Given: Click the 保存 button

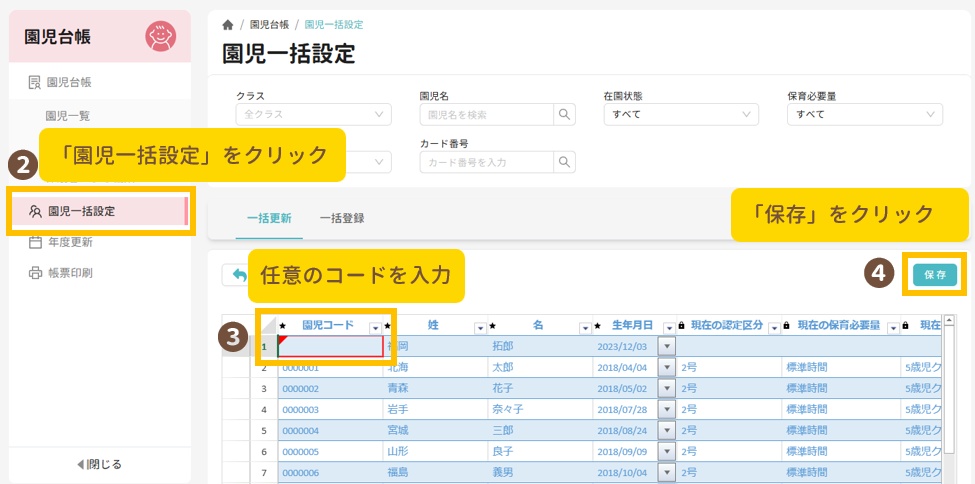Looking at the screenshot, I should click(x=935, y=275).
